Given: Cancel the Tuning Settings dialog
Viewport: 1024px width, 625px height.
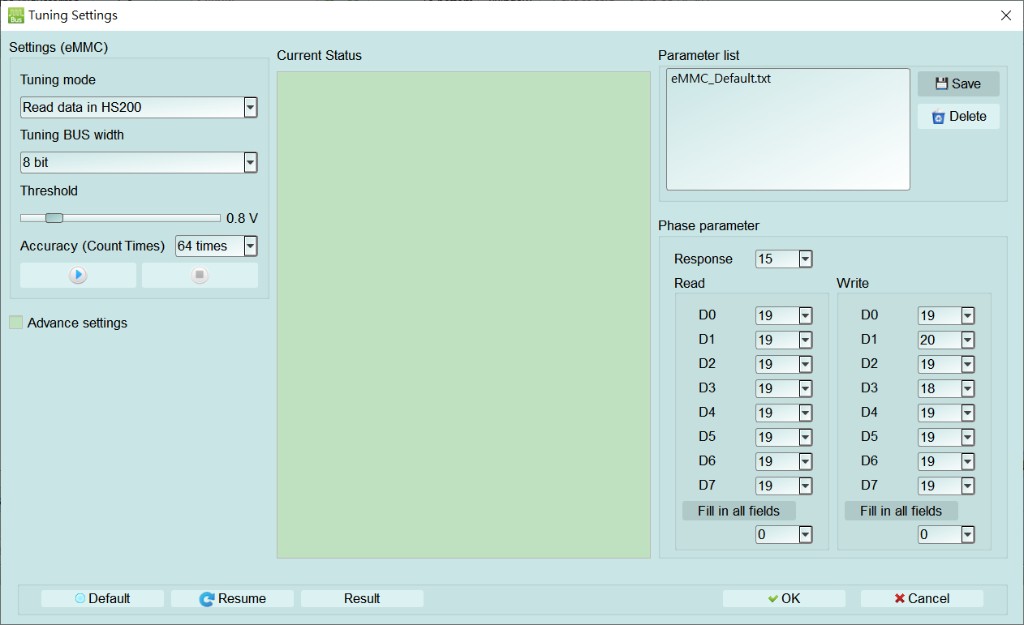Looking at the screenshot, I should (x=921, y=598).
